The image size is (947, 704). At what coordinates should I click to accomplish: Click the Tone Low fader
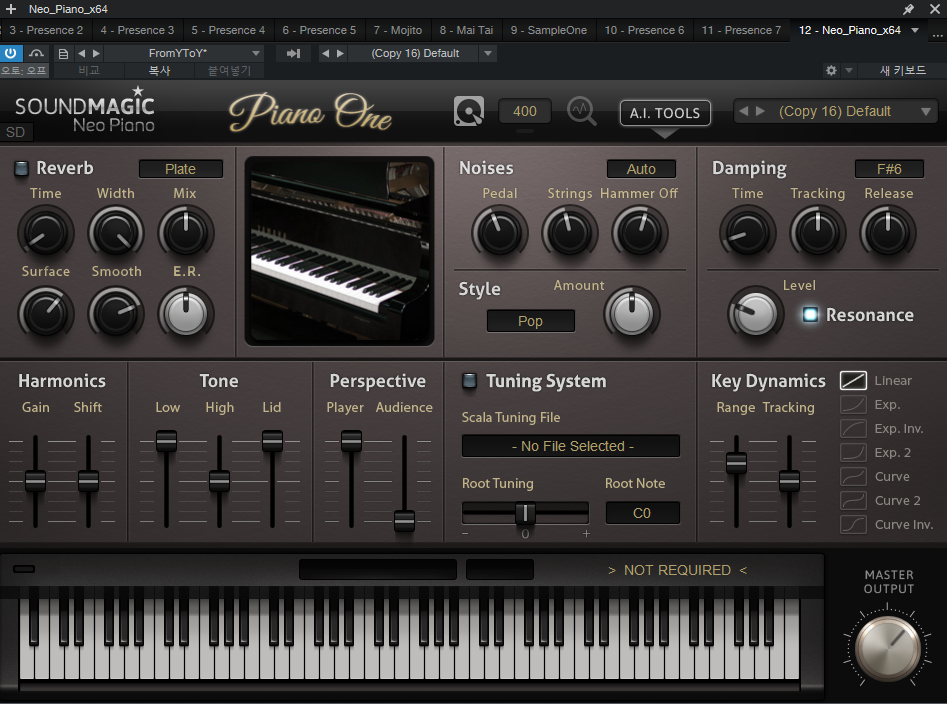coord(166,441)
